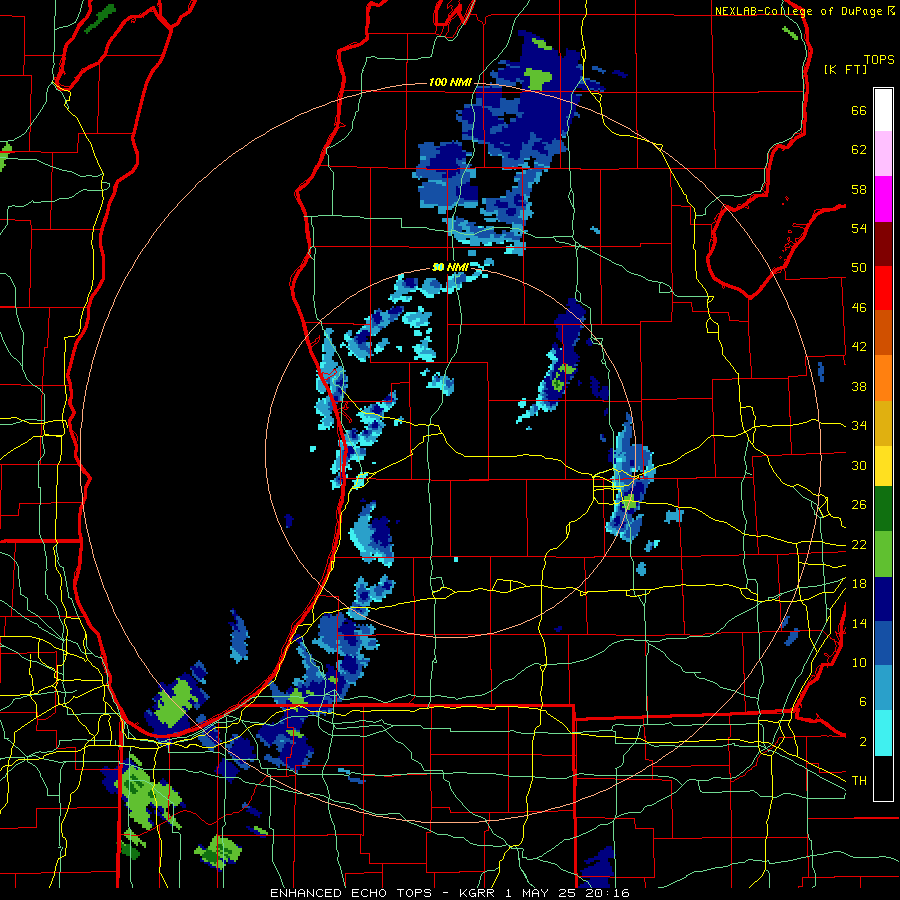Choose the yellow legend color block
The height and width of the screenshot is (900, 900).
(883, 466)
